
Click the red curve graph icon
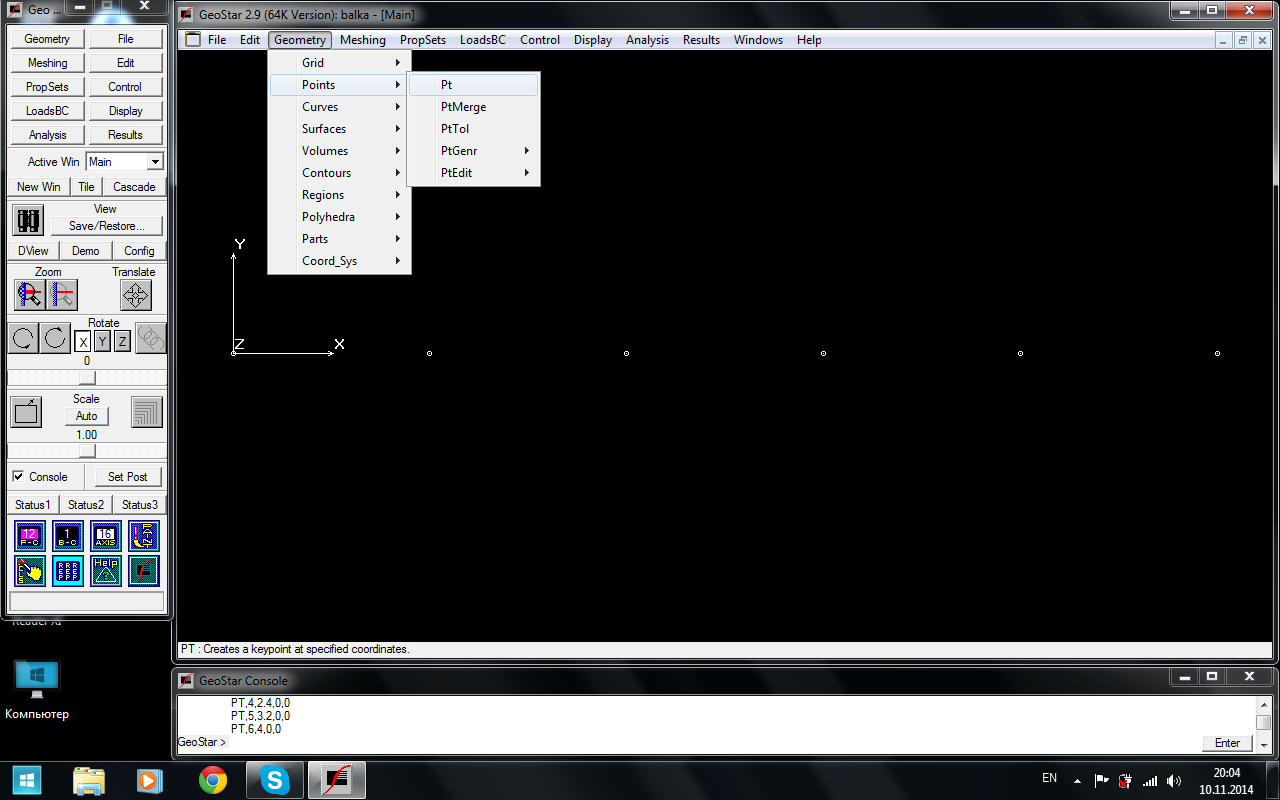pyautogui.click(x=144, y=571)
